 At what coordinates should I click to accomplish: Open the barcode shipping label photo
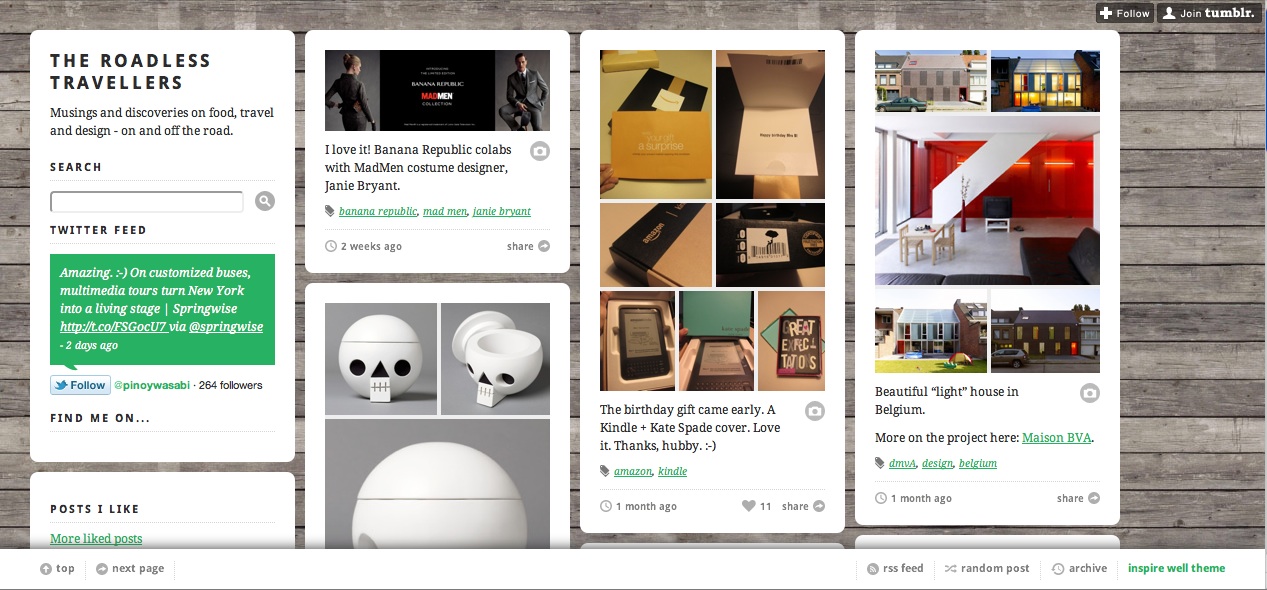tap(770, 245)
